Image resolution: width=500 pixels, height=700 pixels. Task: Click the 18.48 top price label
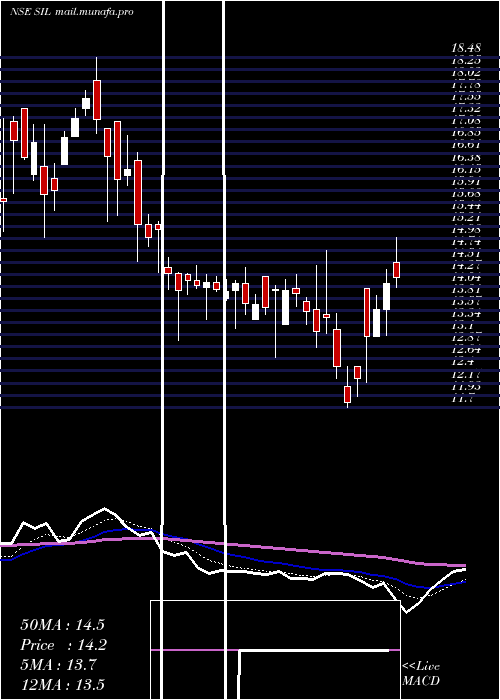tap(466, 48)
